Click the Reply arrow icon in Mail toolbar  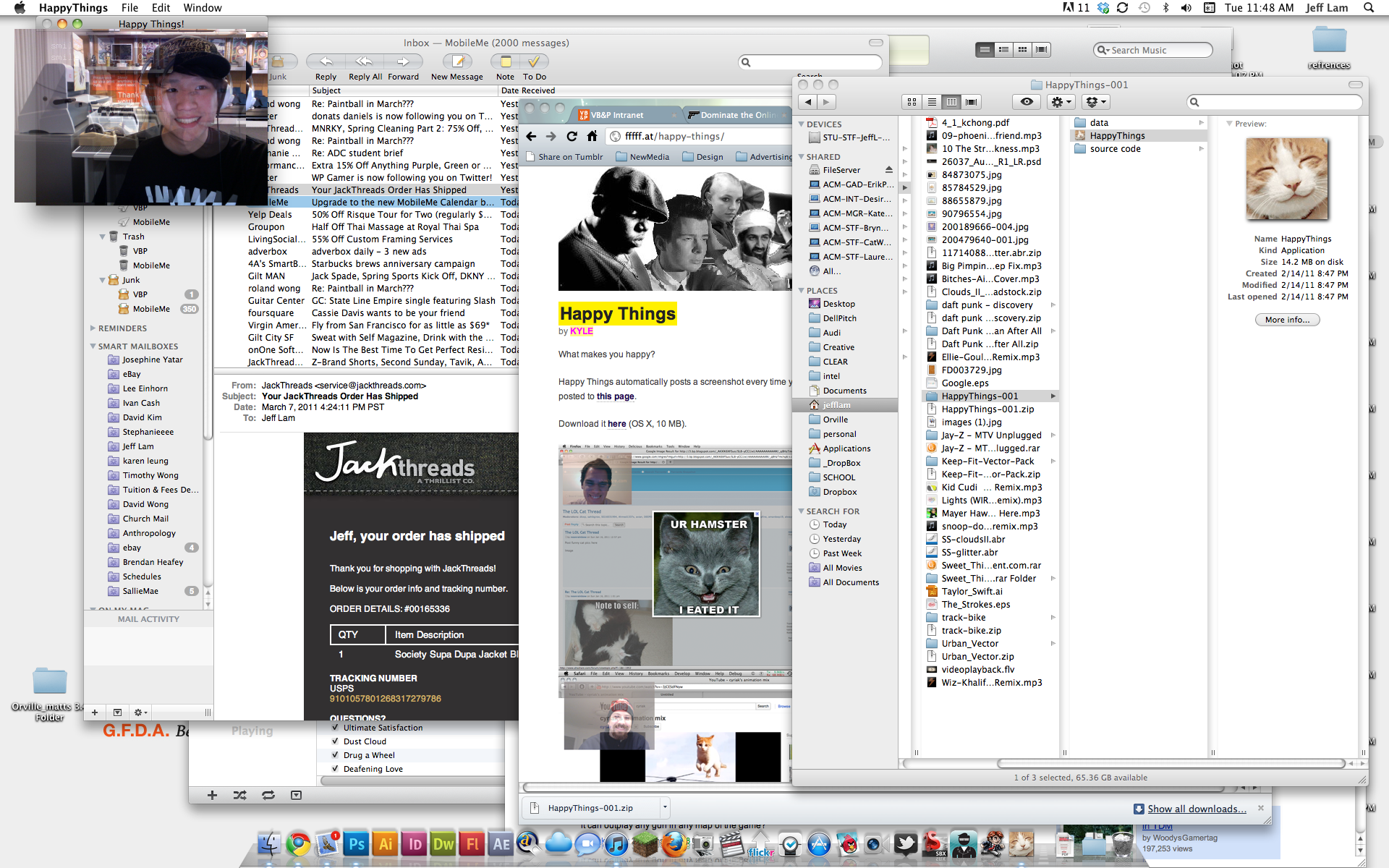coord(326,61)
